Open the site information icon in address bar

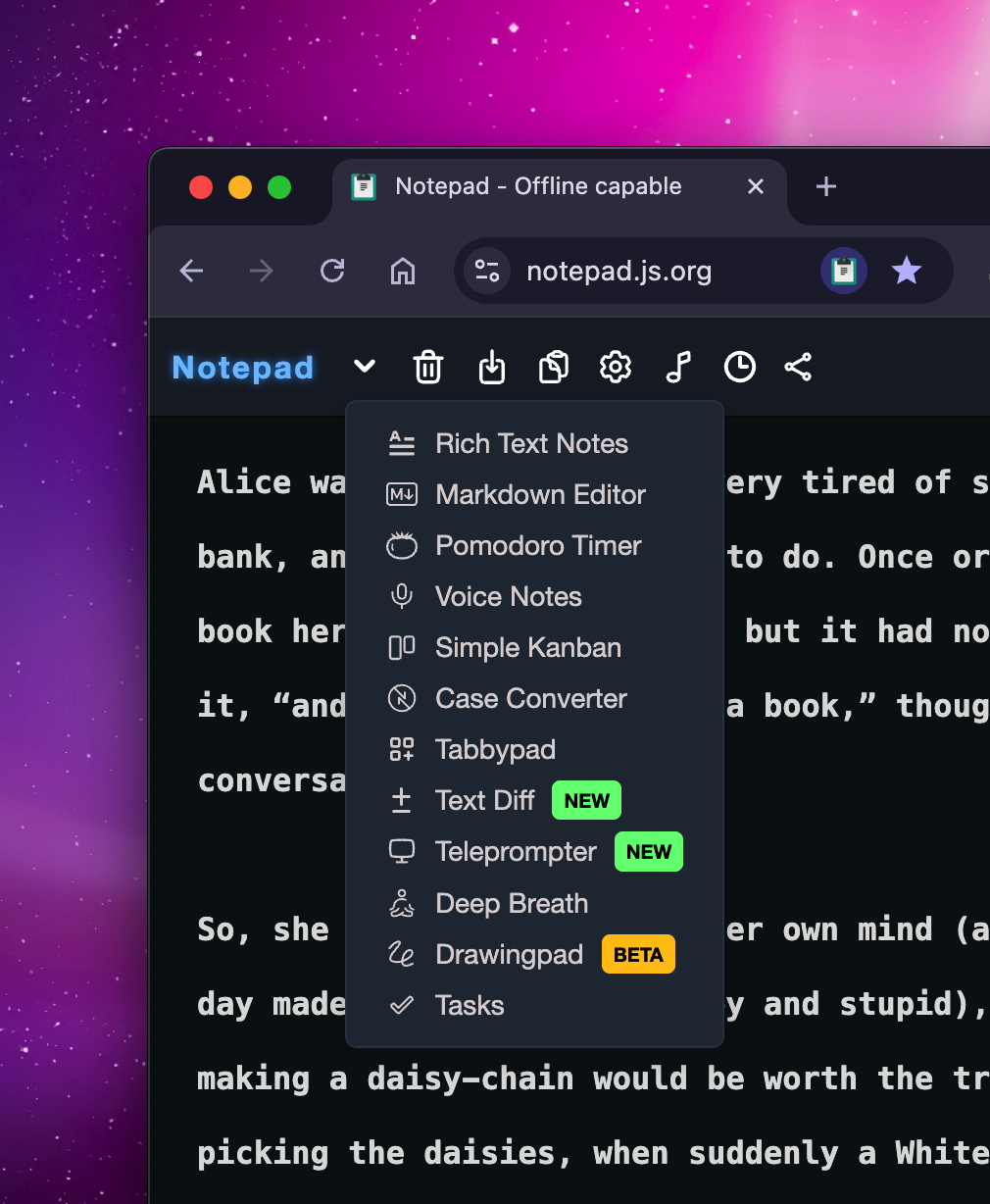pyautogui.click(x=487, y=271)
